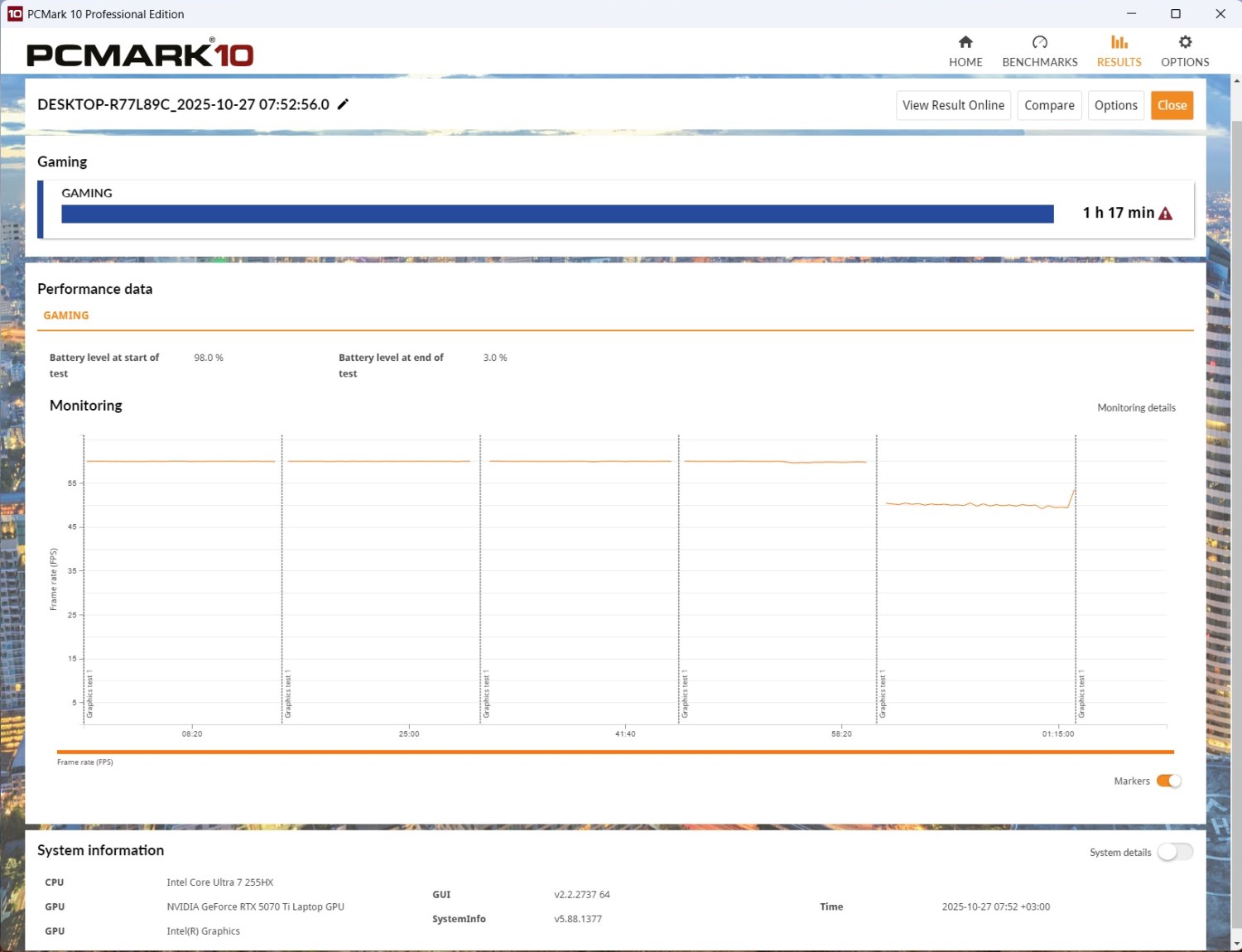1242x952 pixels.
Task: Close the result with the orange Close button
Action: click(1172, 105)
